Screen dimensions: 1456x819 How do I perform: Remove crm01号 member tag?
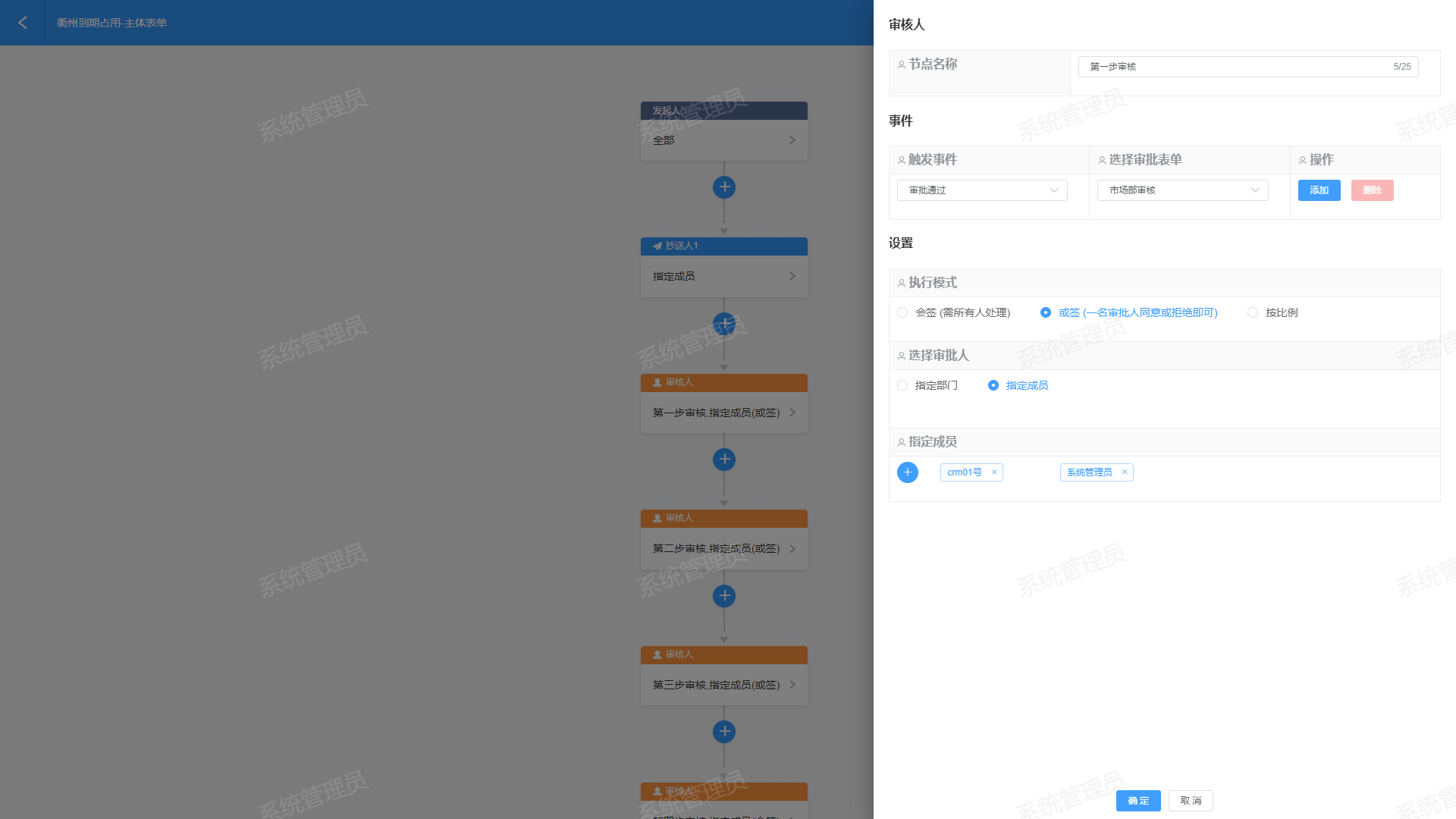pos(994,472)
